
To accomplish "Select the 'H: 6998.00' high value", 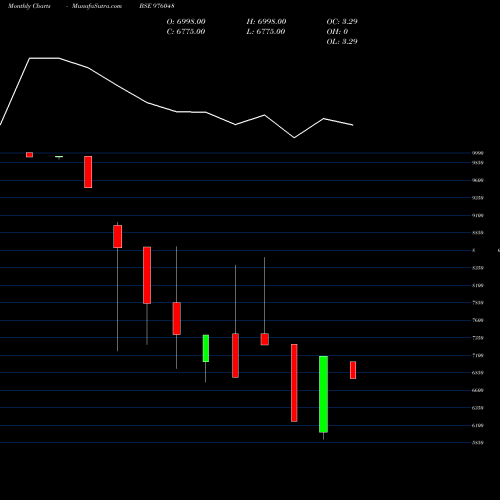I will (266, 21).
